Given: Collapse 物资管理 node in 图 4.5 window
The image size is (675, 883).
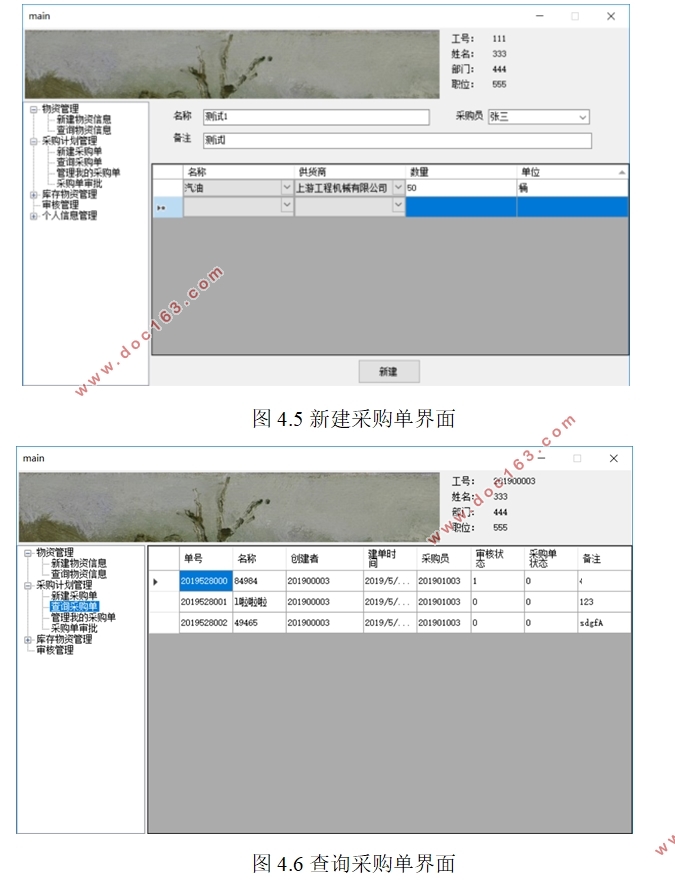Looking at the screenshot, I should 33,109.
